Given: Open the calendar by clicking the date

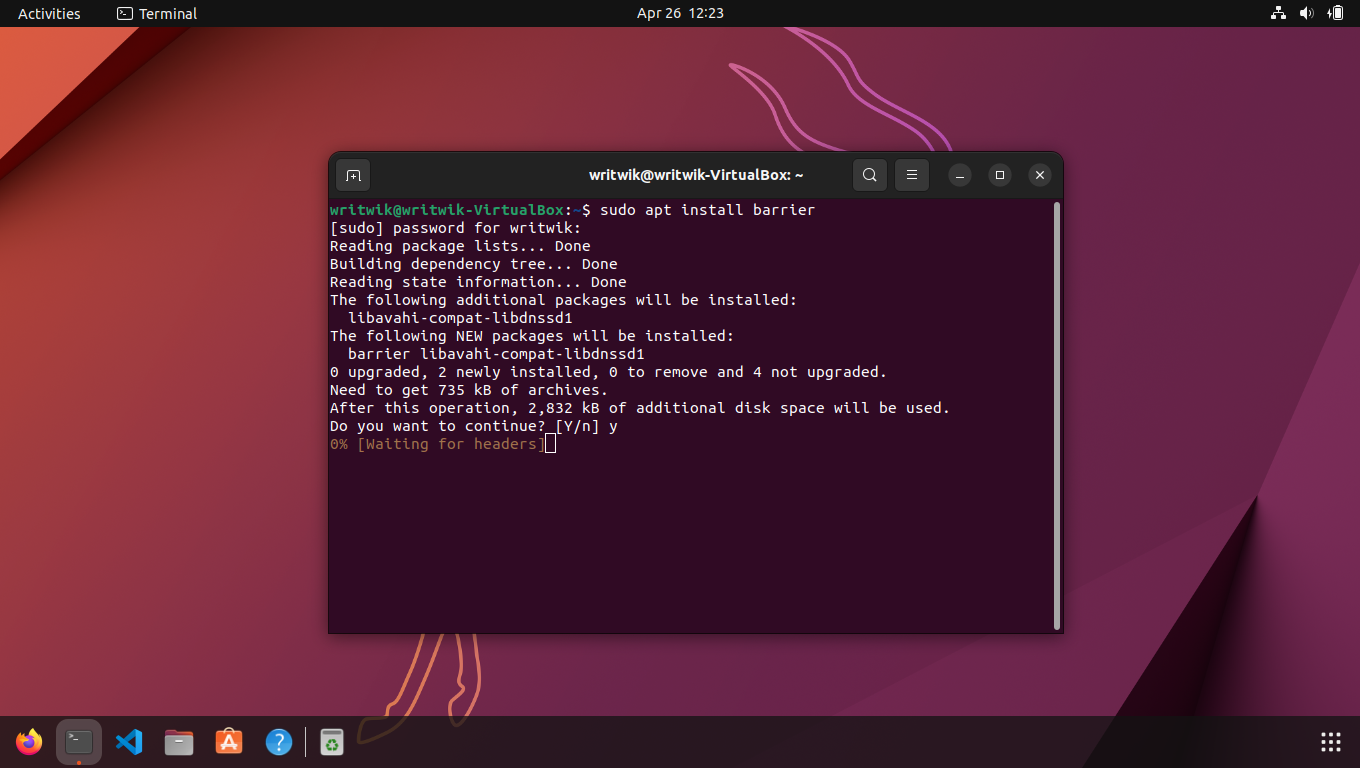Looking at the screenshot, I should [x=680, y=13].
